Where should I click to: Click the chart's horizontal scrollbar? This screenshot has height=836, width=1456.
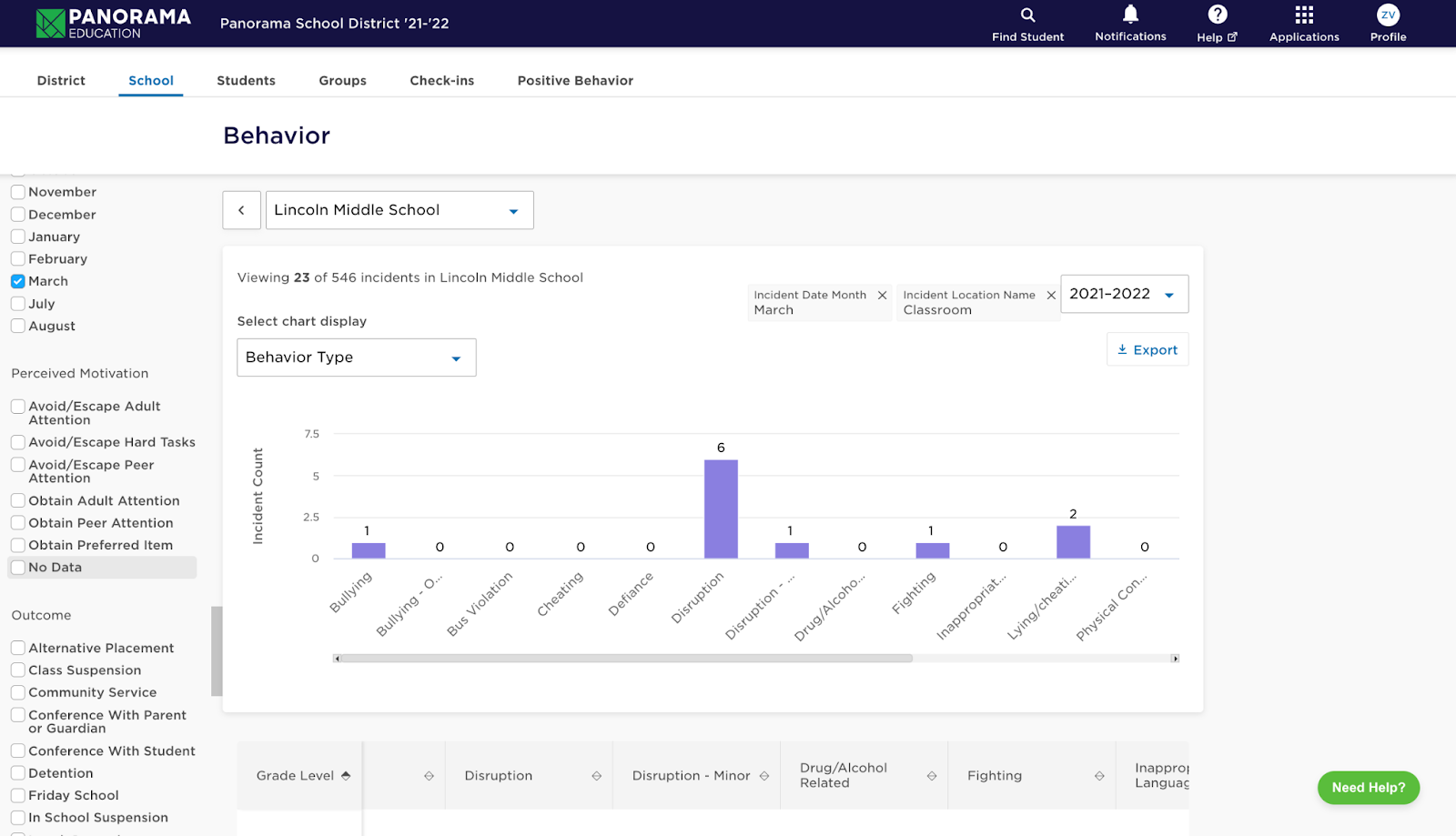(x=624, y=659)
